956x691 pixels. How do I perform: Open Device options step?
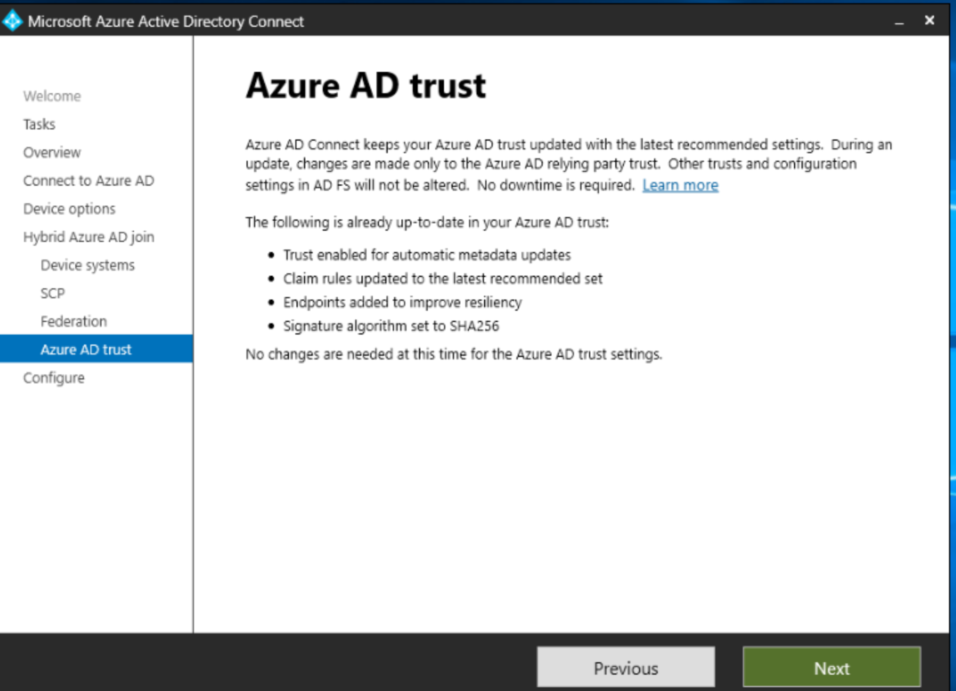[x=69, y=209]
